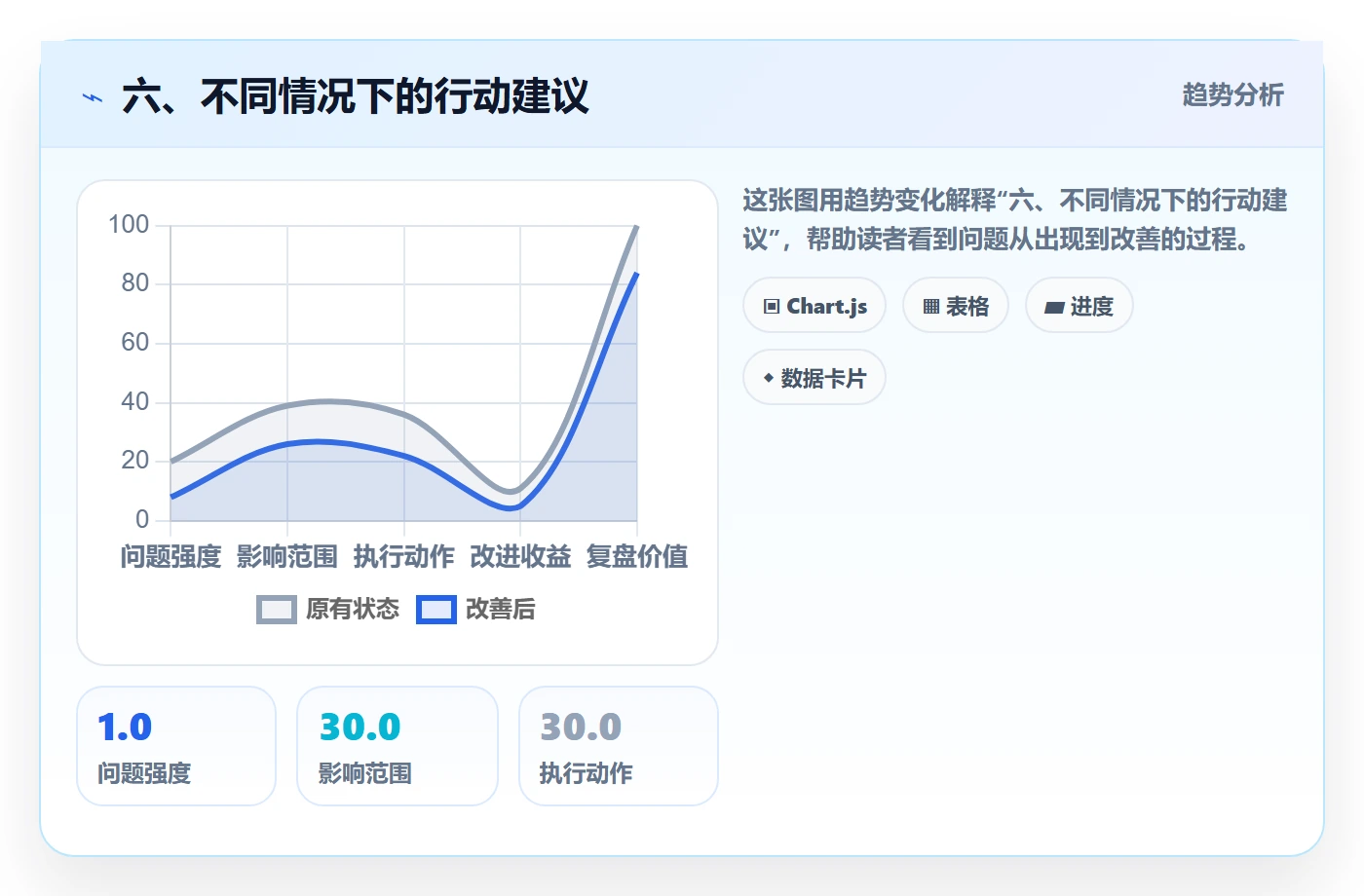This screenshot has width=1364, height=896.
Task: Select the 进度 tag
Action: point(1080,306)
